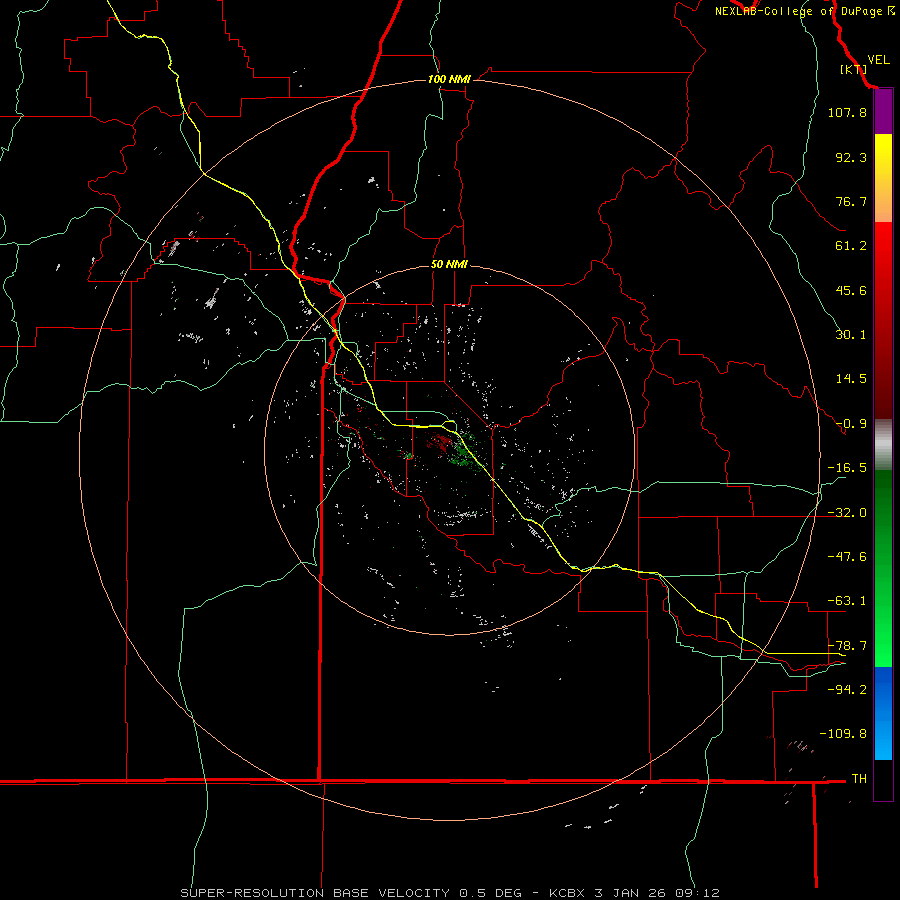The image size is (900, 900).
Task: Select the -94.2 scale value
Action: tap(847, 690)
